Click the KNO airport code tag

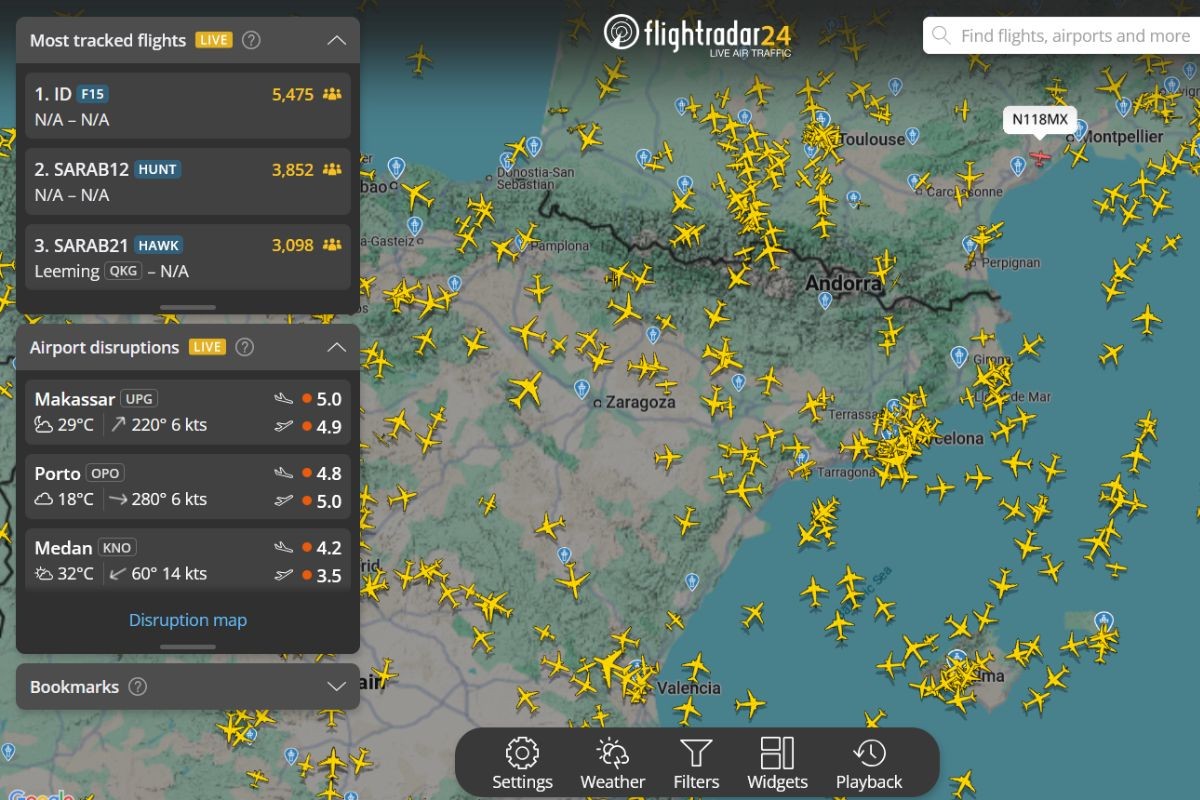[x=116, y=548]
